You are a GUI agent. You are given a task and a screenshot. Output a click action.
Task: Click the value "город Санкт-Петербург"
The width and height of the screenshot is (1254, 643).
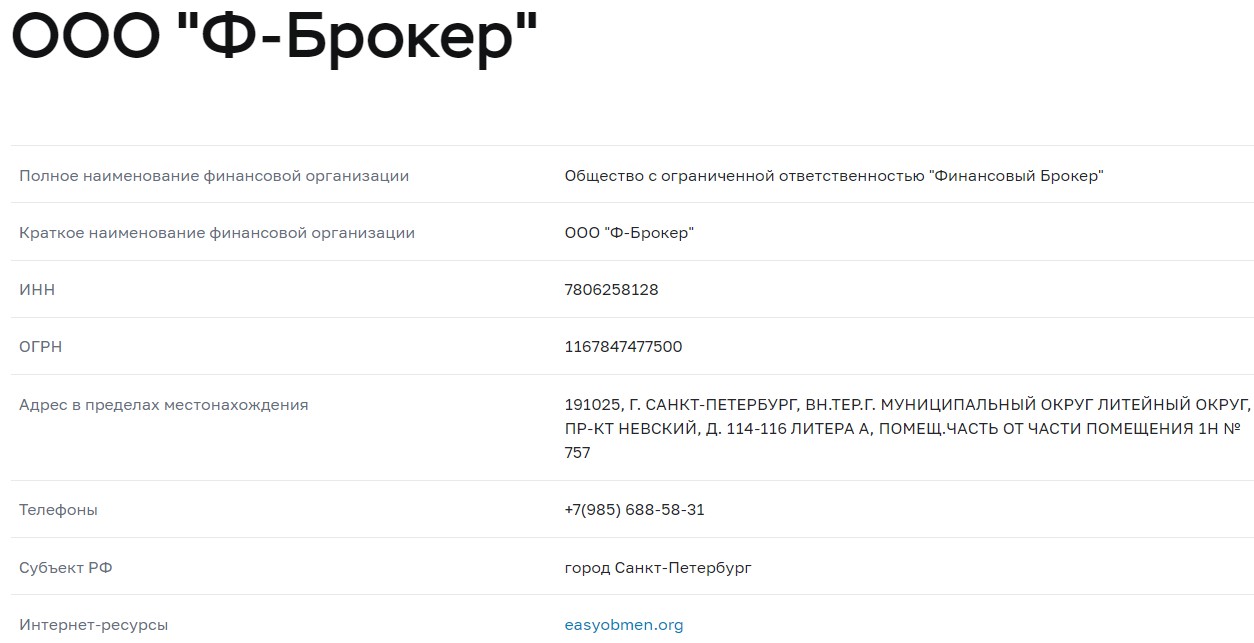click(x=658, y=568)
